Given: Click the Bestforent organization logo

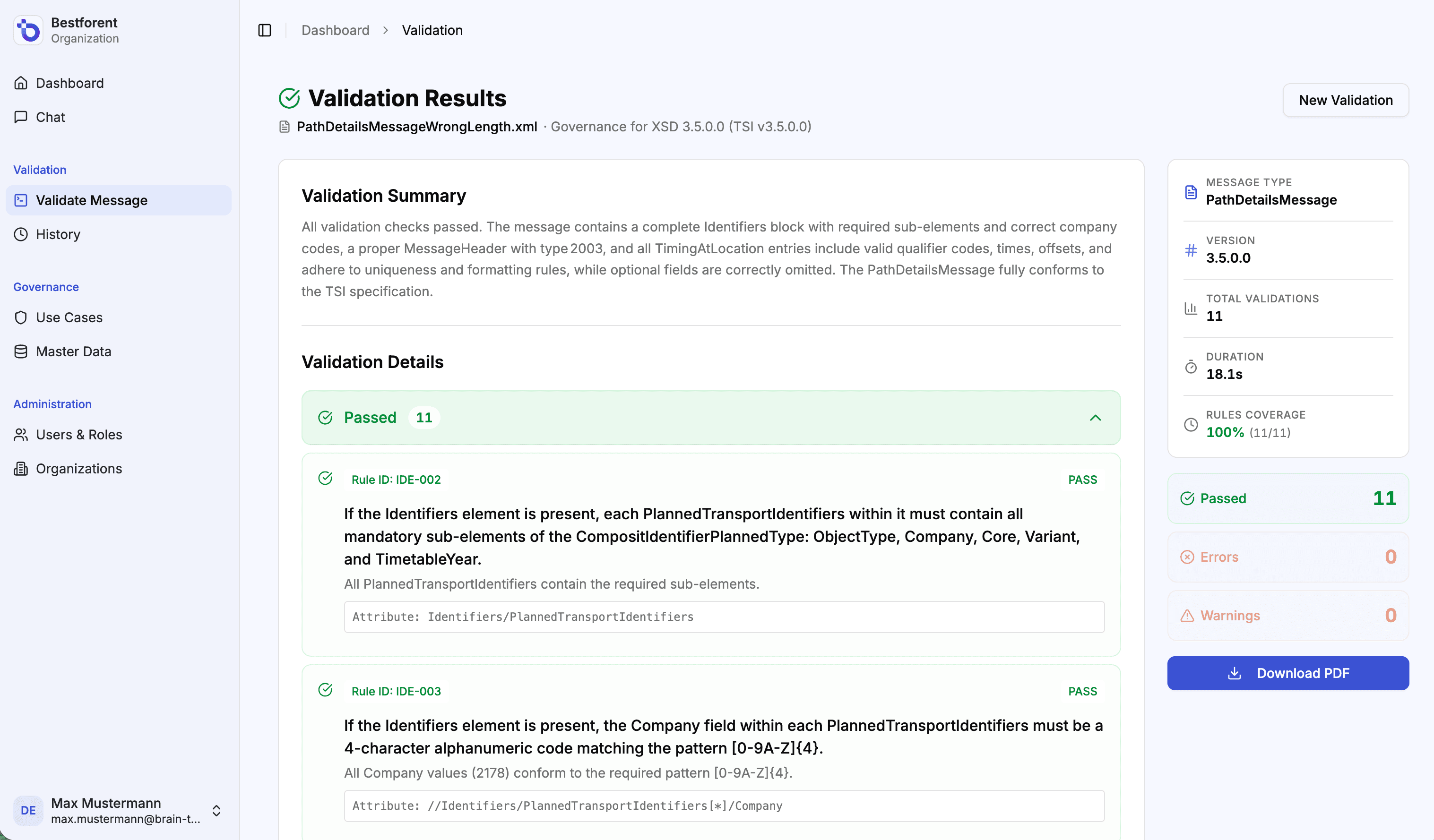Looking at the screenshot, I should pyautogui.click(x=28, y=30).
